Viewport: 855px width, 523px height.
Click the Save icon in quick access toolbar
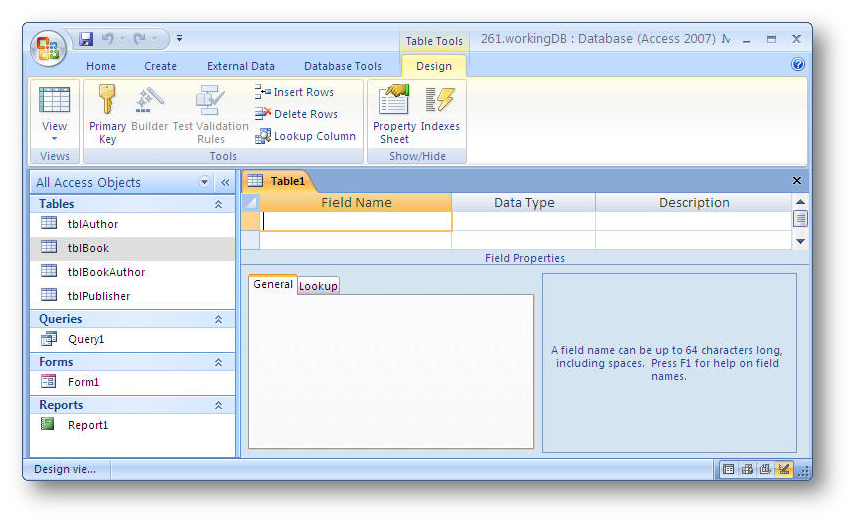86,39
